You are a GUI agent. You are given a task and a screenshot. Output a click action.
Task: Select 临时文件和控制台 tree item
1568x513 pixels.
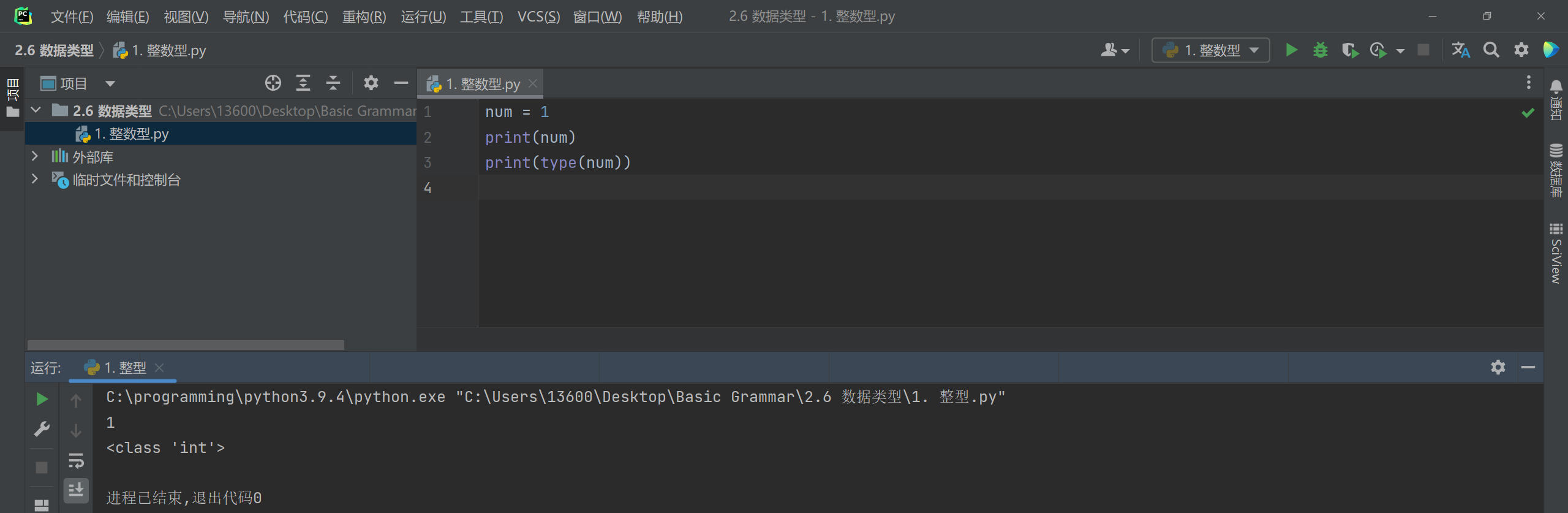point(126,180)
